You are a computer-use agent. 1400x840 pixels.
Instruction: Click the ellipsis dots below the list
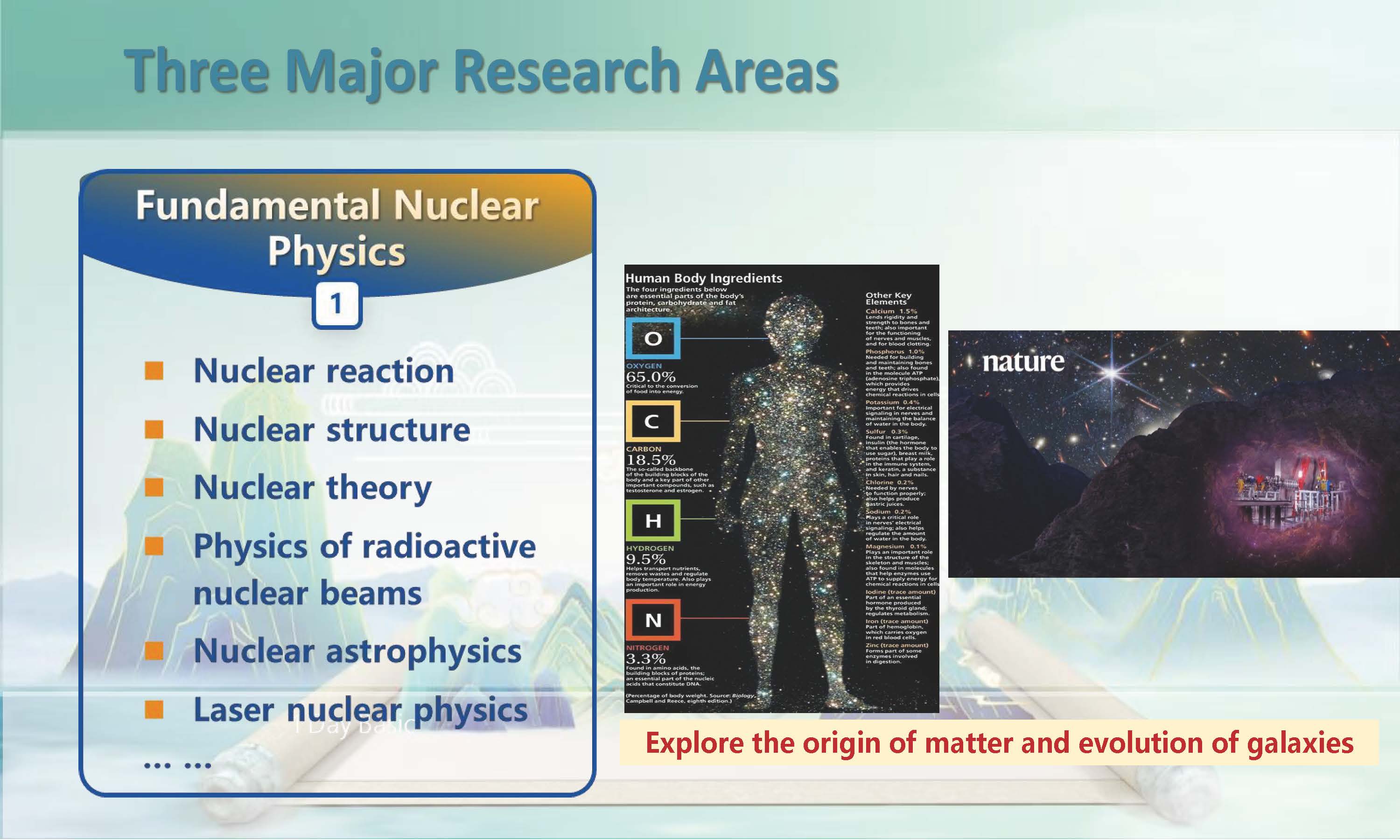coord(177,766)
